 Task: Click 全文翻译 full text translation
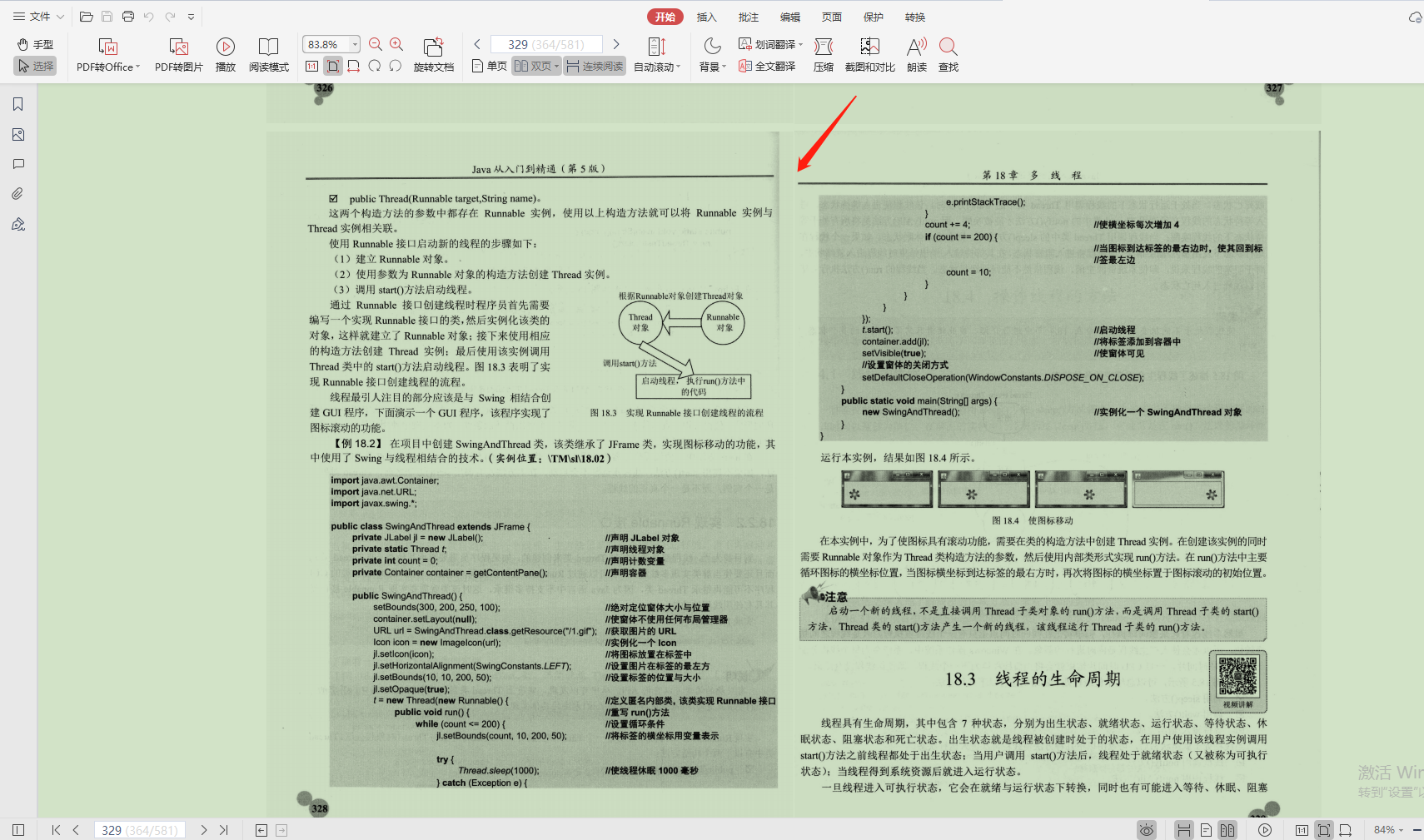click(767, 66)
